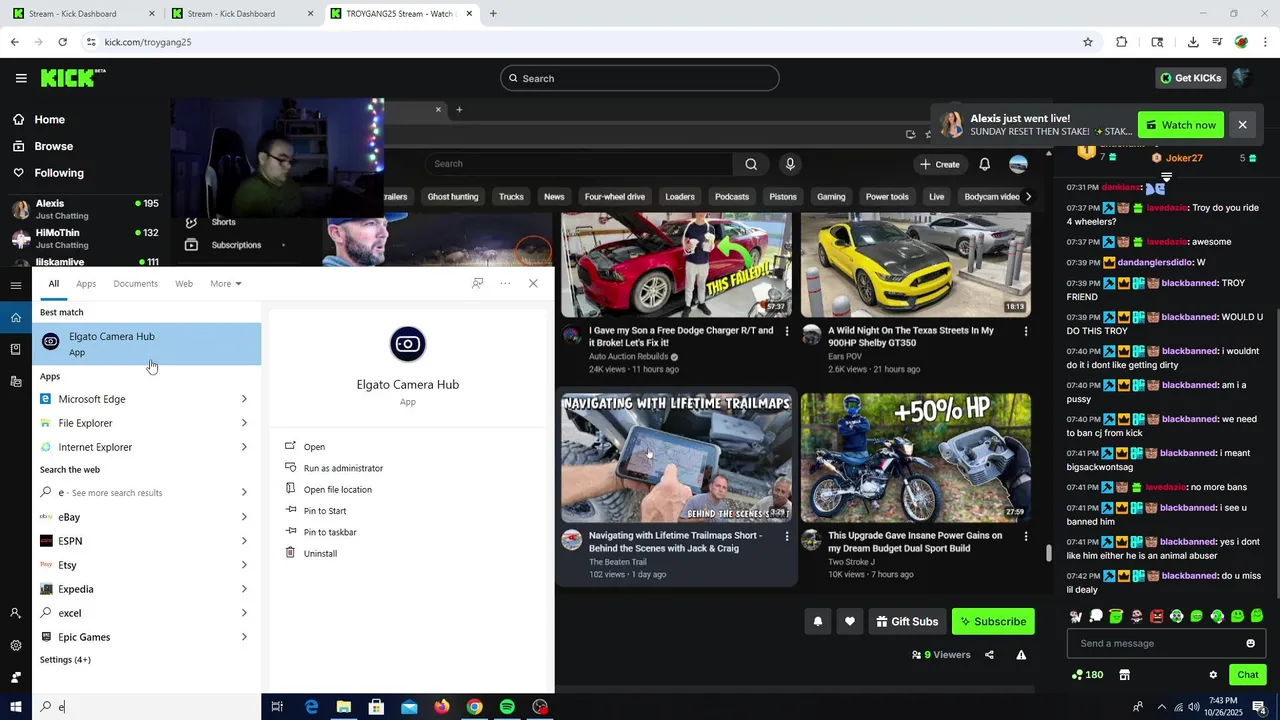Open Kick hamburger menu icon
This screenshot has height=720, width=1280.
pyautogui.click(x=21, y=78)
